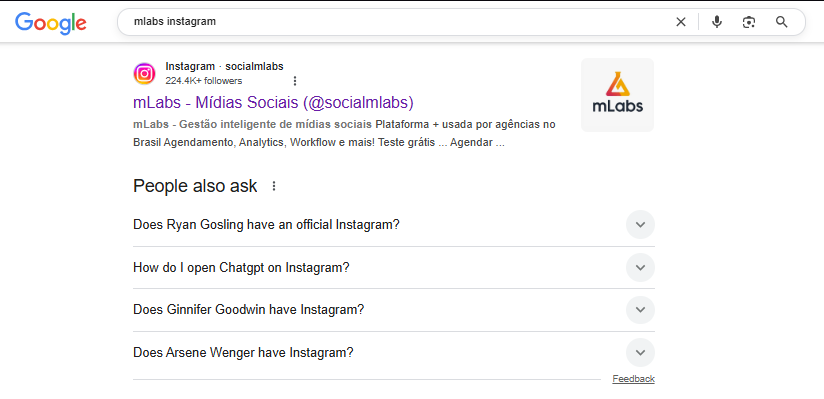Image resolution: width=824 pixels, height=399 pixels.
Task: Click the mLabs logo thumbnail
Action: (x=617, y=95)
